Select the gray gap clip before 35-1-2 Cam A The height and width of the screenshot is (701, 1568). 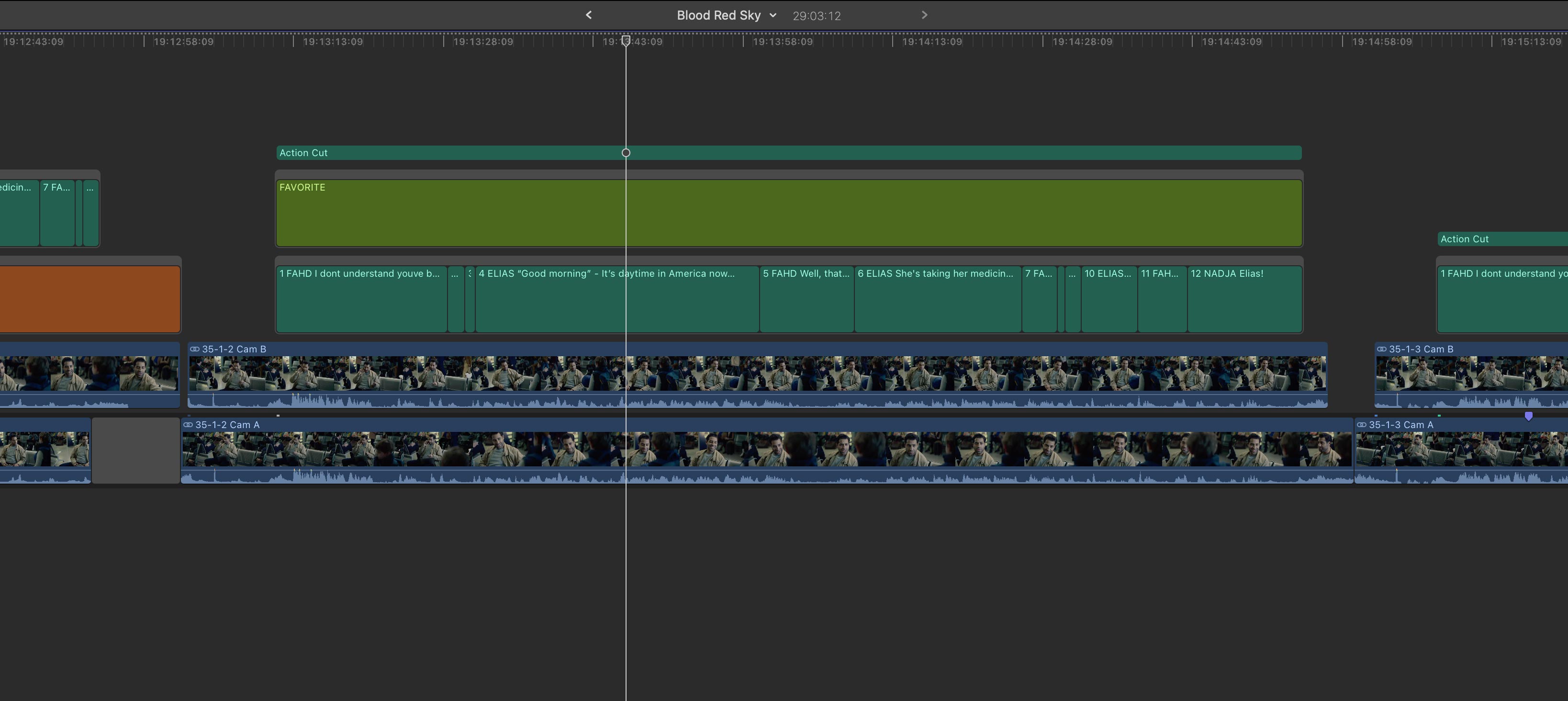point(136,451)
